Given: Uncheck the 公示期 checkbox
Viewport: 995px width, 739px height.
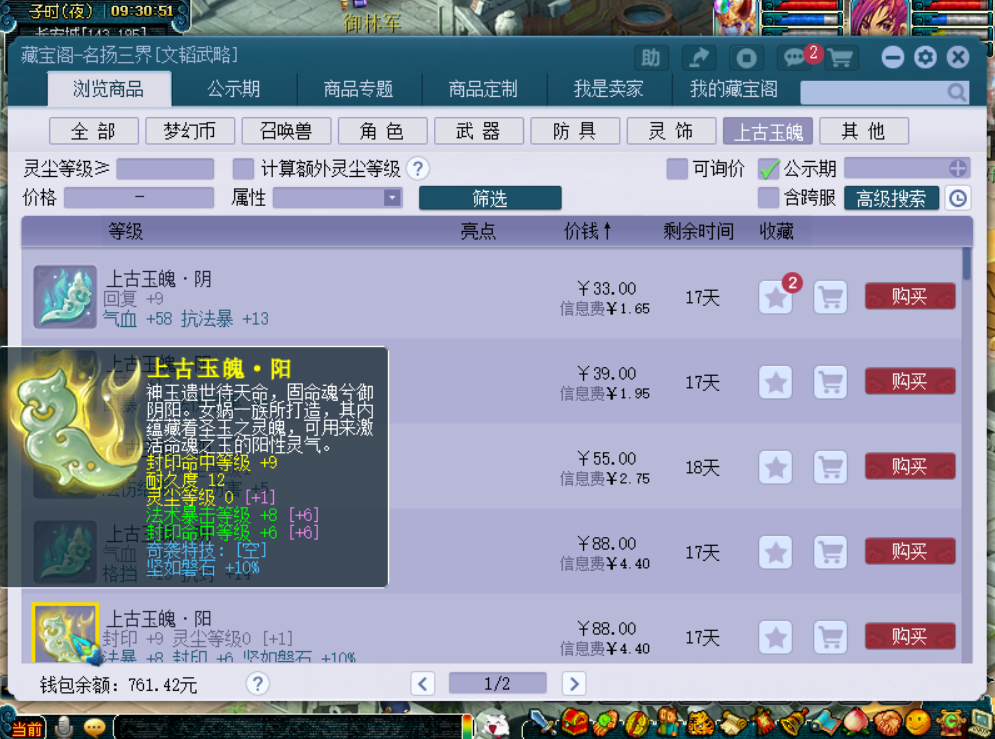Looking at the screenshot, I should [768, 168].
